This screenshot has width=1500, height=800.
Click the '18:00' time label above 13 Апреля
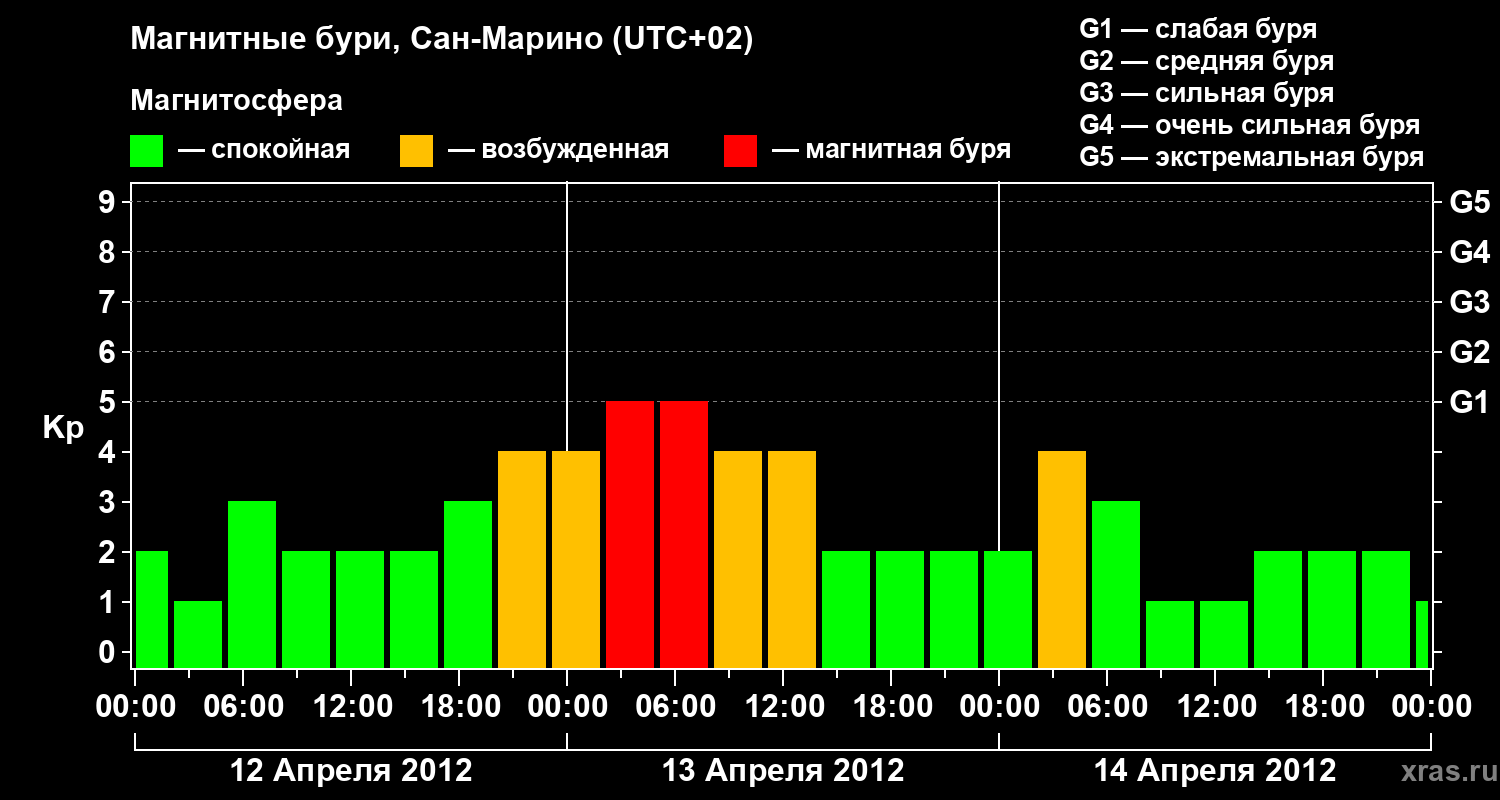click(x=891, y=707)
